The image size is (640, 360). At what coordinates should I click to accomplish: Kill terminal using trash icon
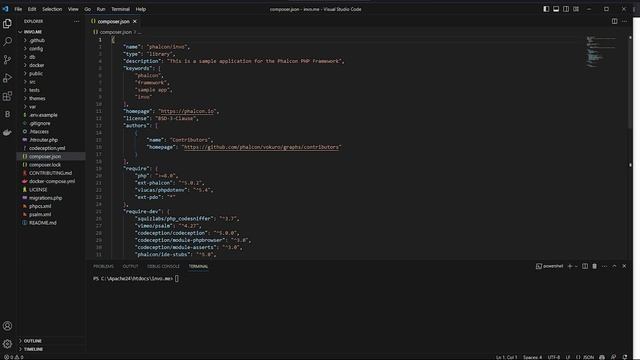pyautogui.click(x=594, y=266)
